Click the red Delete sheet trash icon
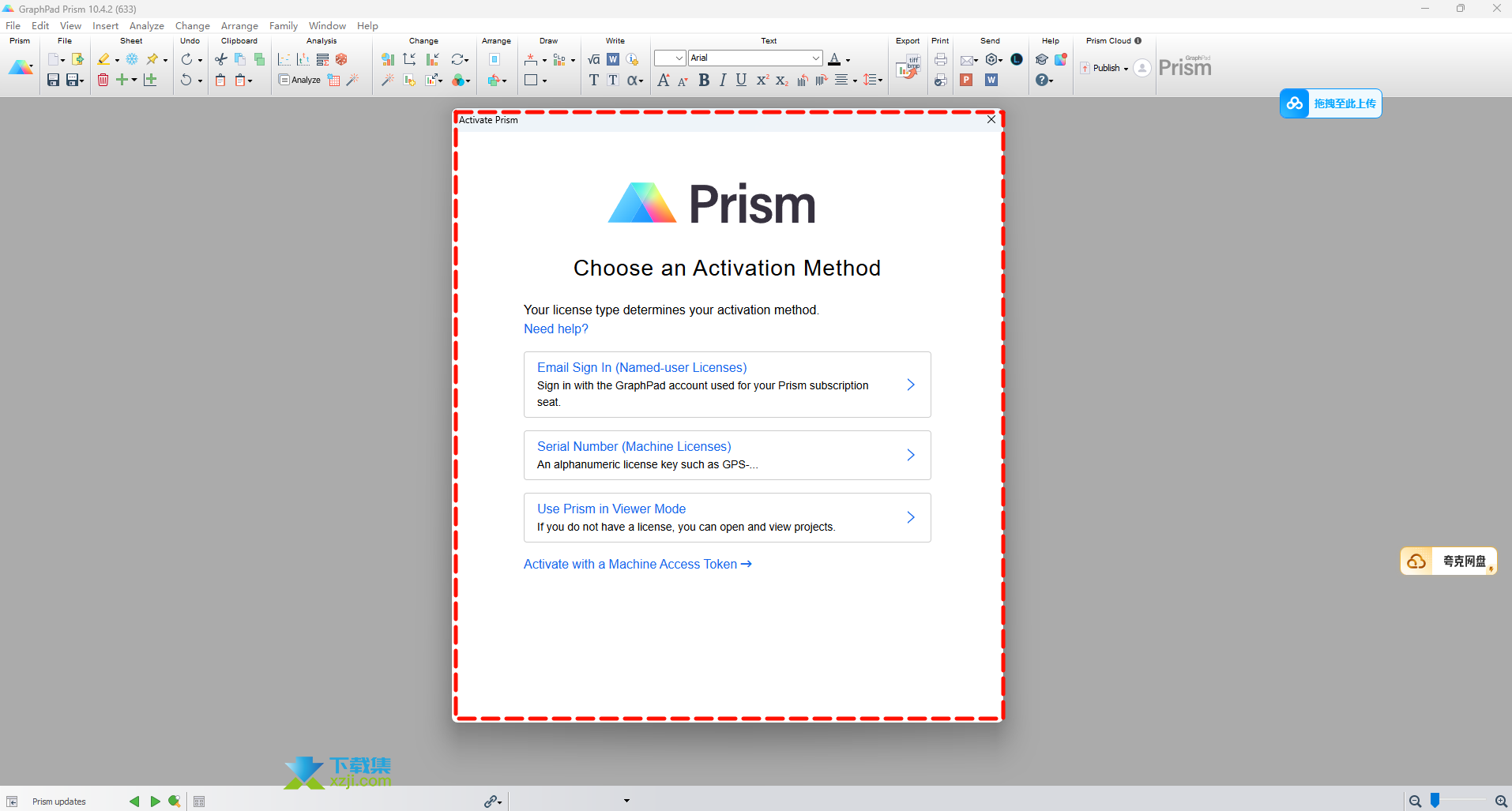The width and height of the screenshot is (1512, 811). coord(103,80)
